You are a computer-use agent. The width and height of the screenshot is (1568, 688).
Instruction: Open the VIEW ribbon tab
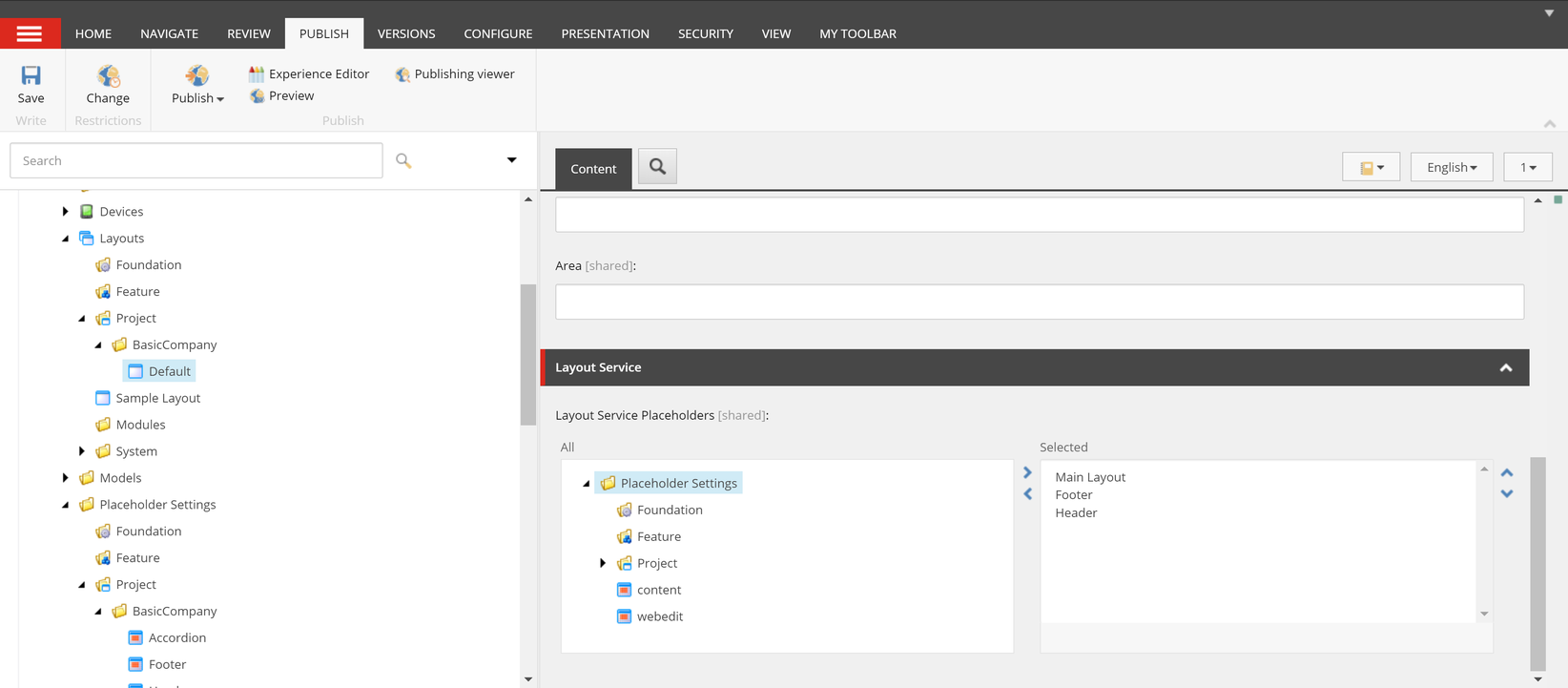pyautogui.click(x=776, y=33)
